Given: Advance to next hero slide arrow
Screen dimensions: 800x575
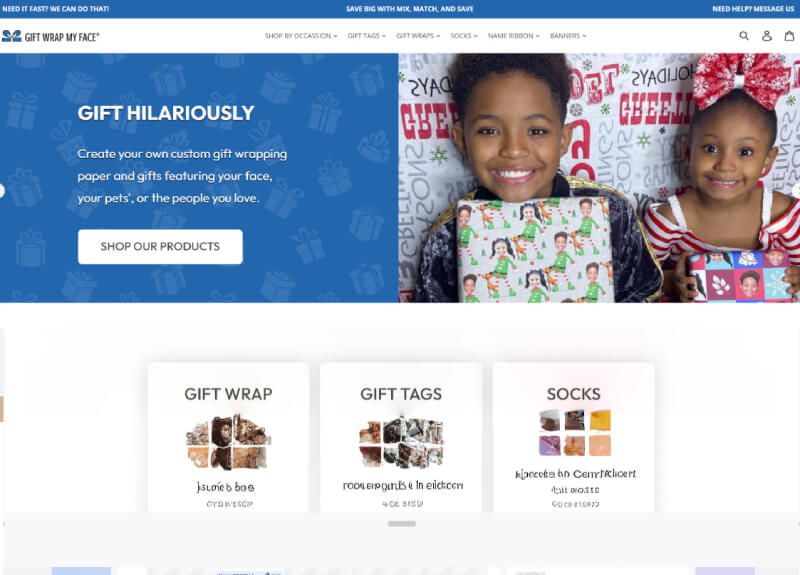Looking at the screenshot, I should 797,191.
